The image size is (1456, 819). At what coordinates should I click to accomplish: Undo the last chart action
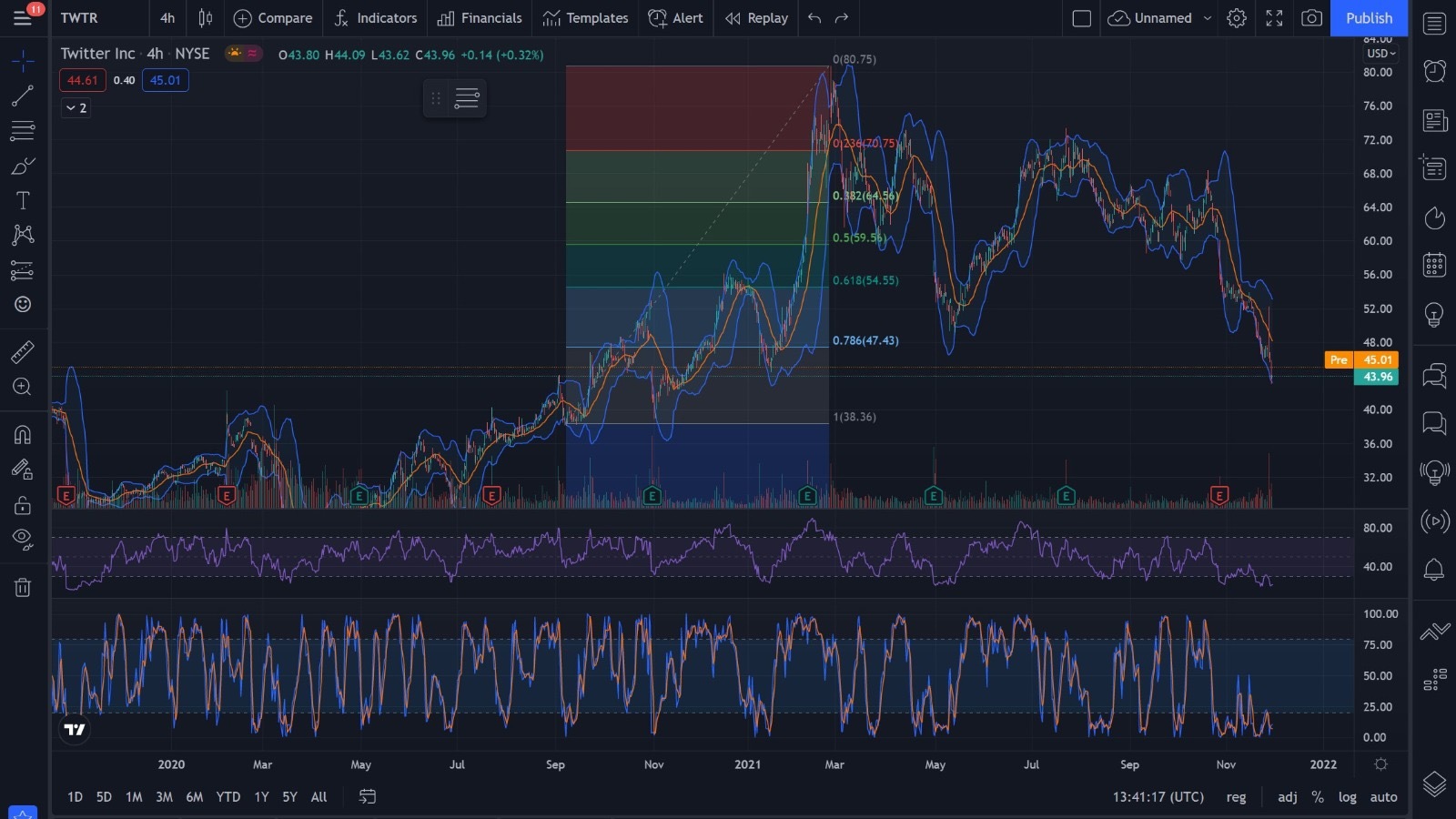[814, 17]
